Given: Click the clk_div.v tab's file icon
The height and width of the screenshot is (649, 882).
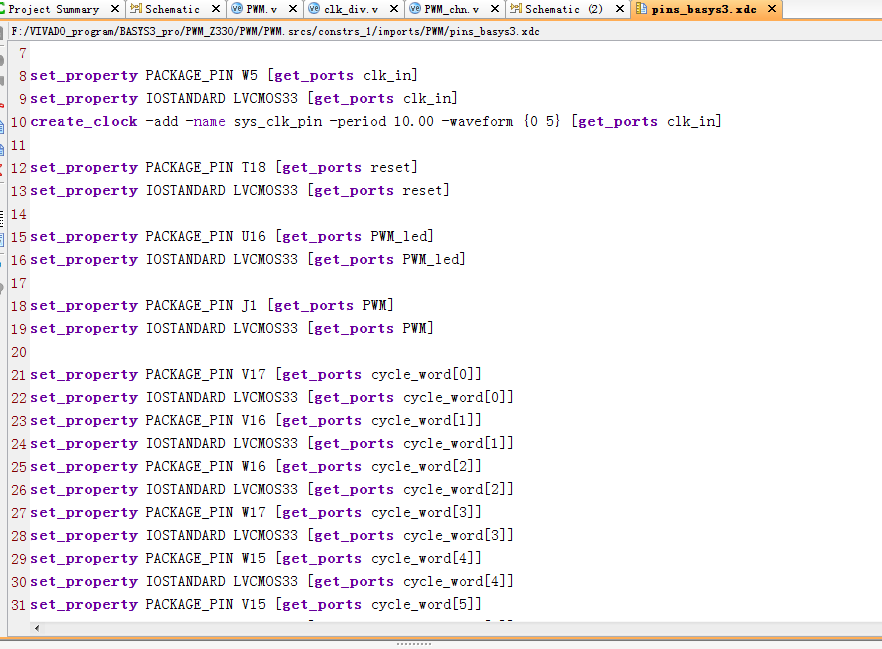Looking at the screenshot, I should [x=314, y=9].
